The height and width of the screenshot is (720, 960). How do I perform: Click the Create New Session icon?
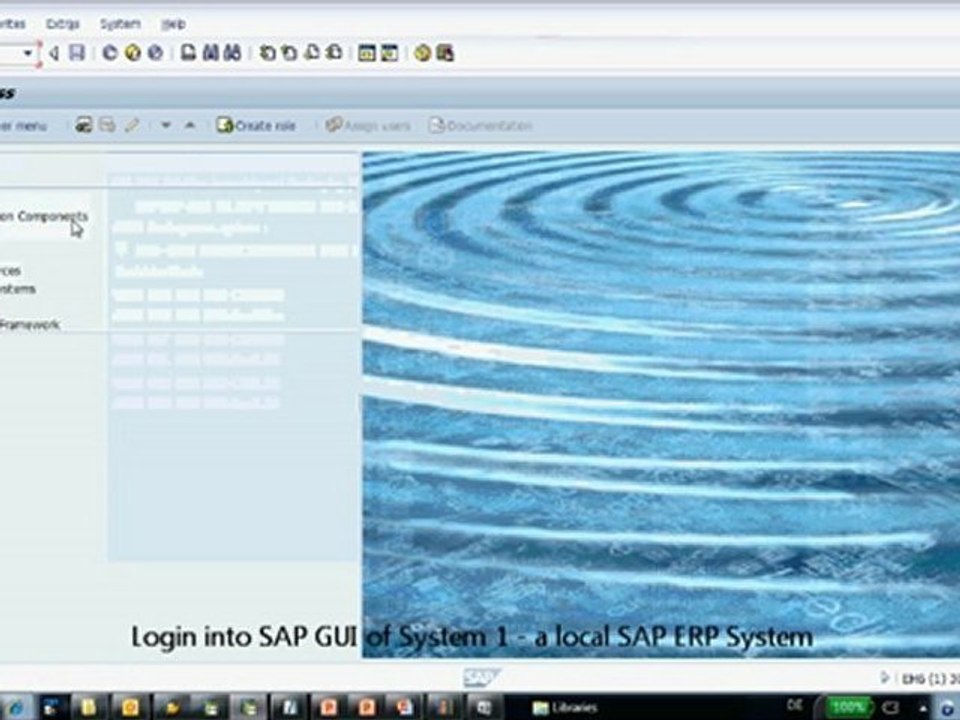tap(367, 53)
